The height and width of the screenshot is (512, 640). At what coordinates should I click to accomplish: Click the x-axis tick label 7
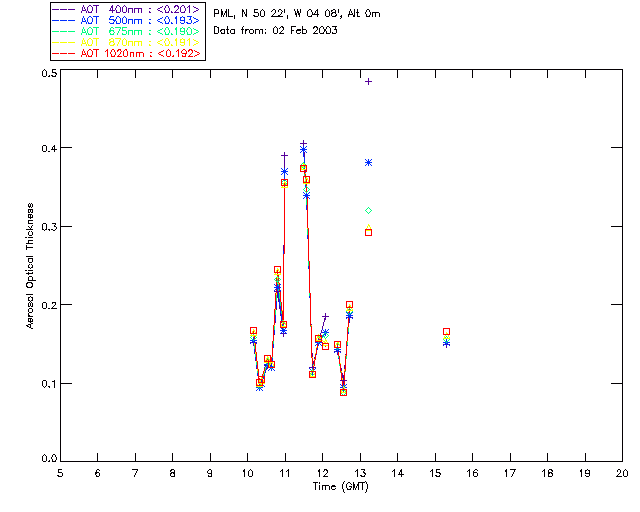135,473
